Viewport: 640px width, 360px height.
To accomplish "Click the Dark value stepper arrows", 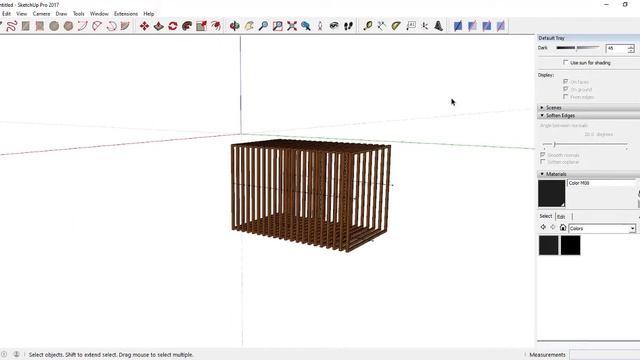I will [631, 48].
